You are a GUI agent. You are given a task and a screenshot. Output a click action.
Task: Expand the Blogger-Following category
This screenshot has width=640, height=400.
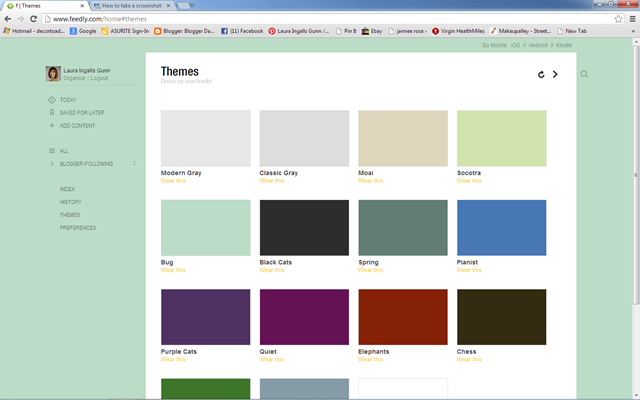[51, 164]
